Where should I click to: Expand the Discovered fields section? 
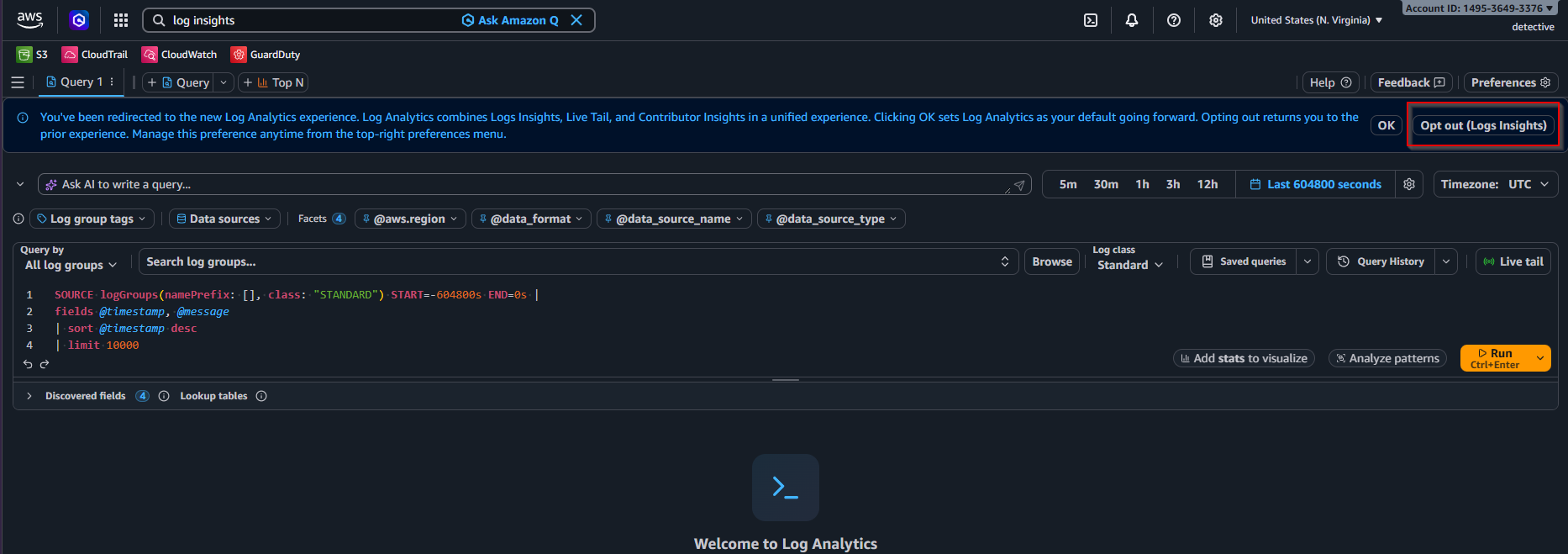pyautogui.click(x=29, y=396)
